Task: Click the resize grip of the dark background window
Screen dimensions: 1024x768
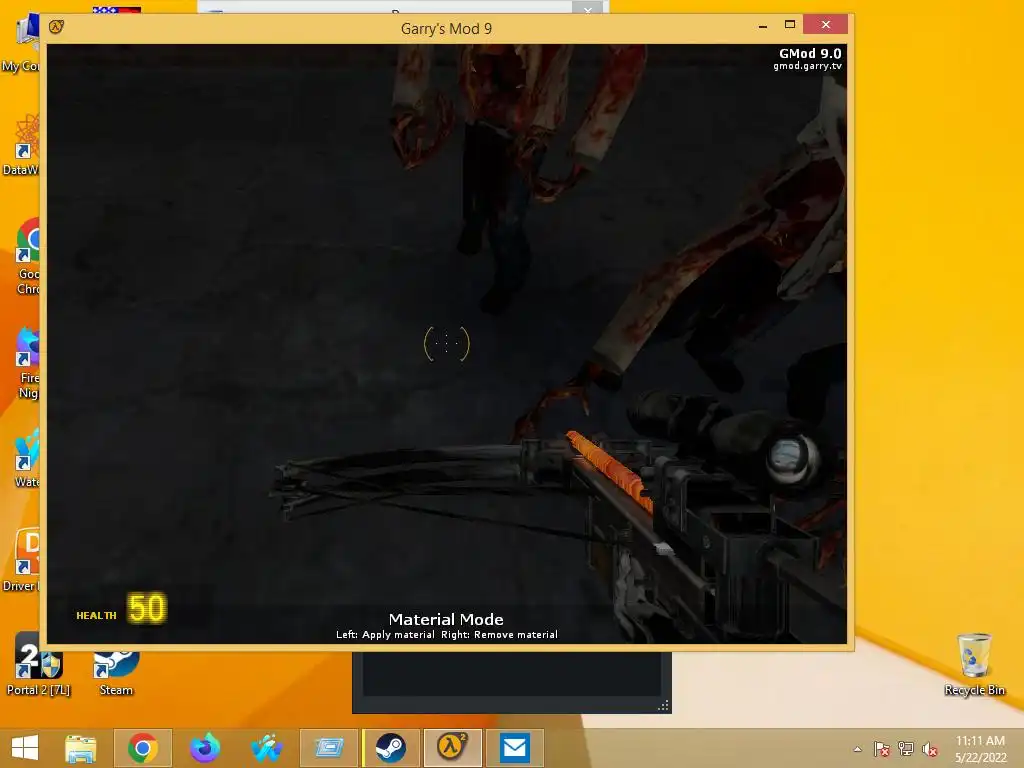Action: (x=664, y=705)
